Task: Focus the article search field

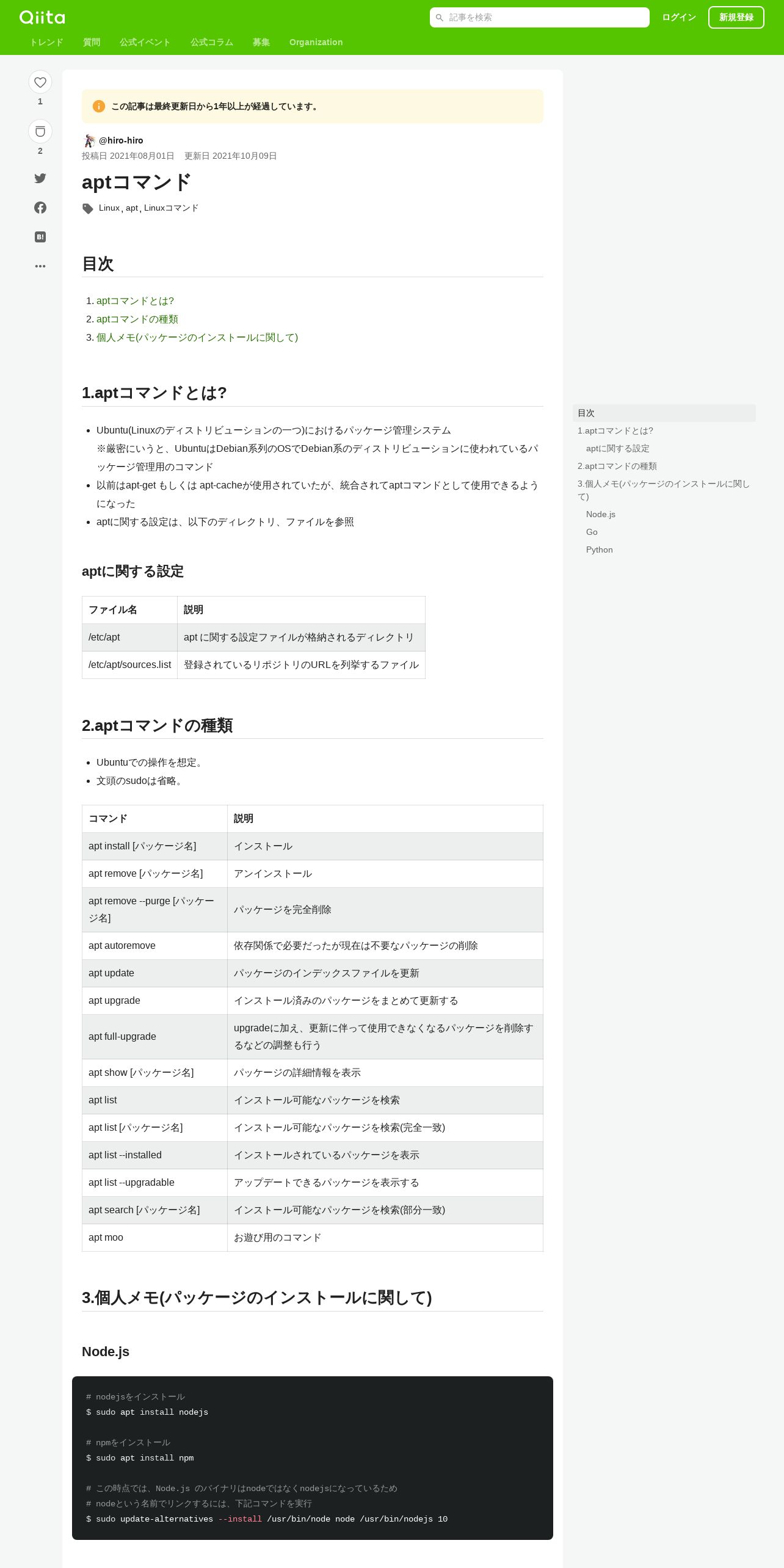Action: [540, 18]
